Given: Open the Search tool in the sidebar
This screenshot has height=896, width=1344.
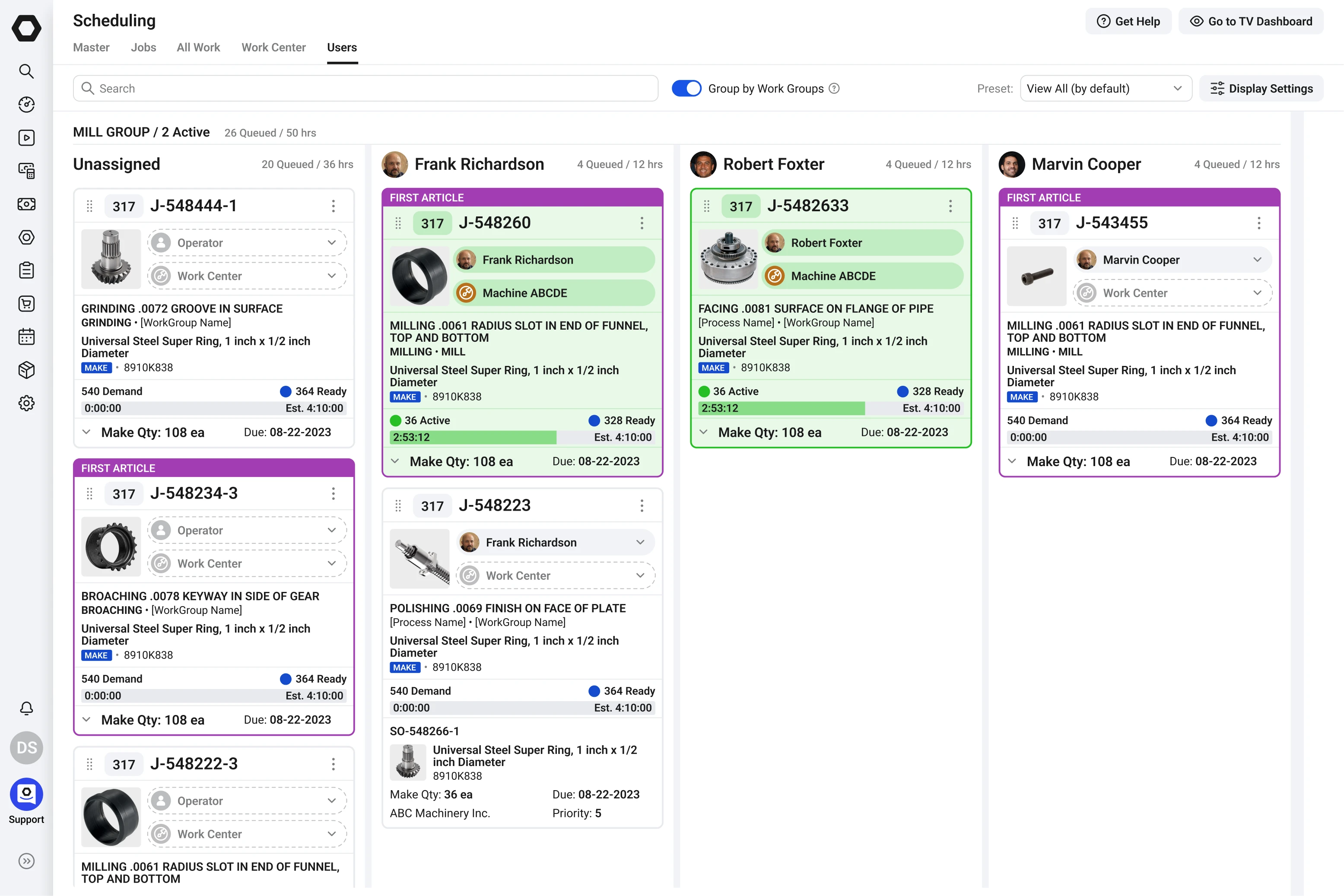Looking at the screenshot, I should point(26,71).
